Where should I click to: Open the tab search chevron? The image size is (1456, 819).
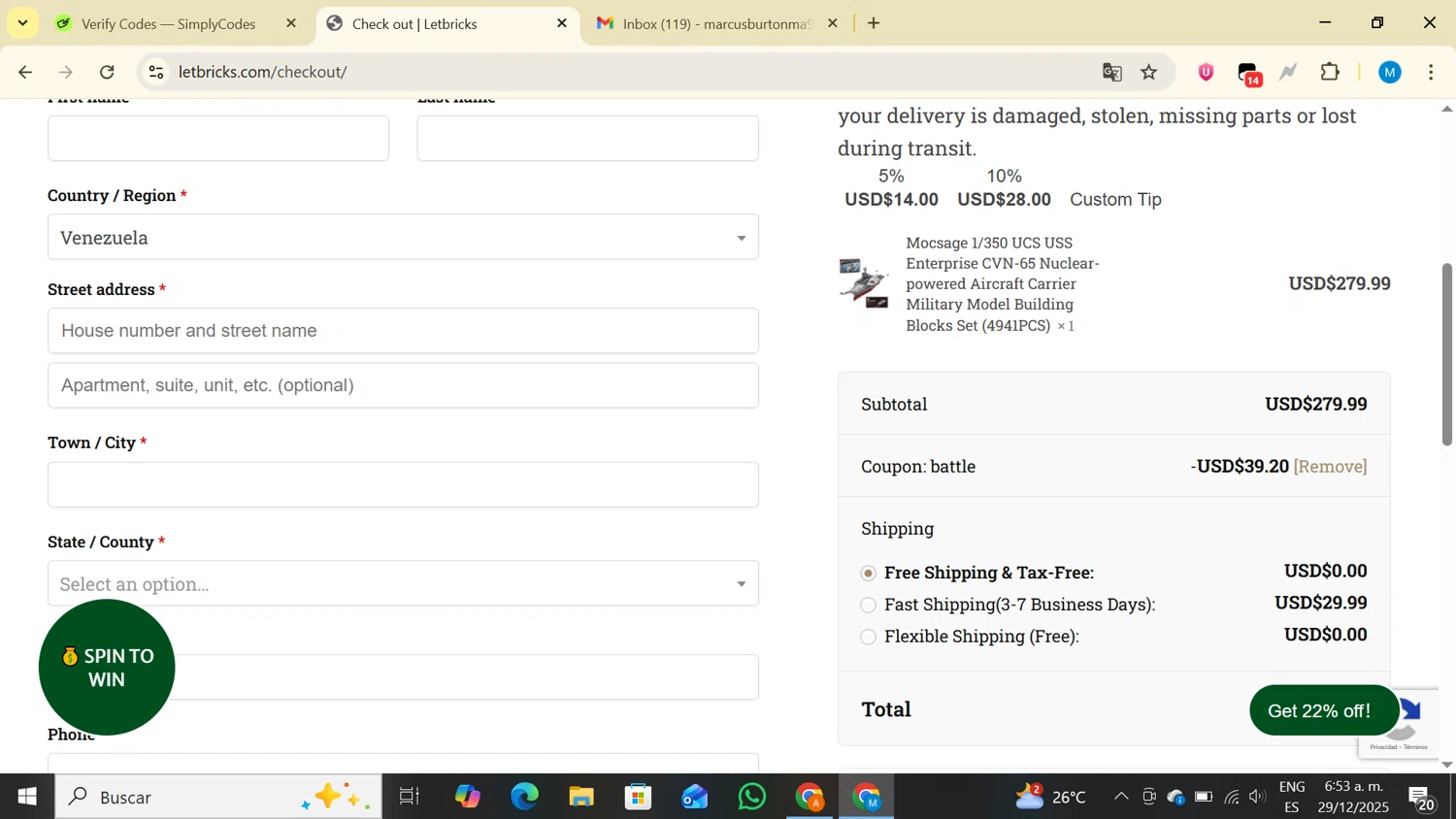pyautogui.click(x=22, y=22)
